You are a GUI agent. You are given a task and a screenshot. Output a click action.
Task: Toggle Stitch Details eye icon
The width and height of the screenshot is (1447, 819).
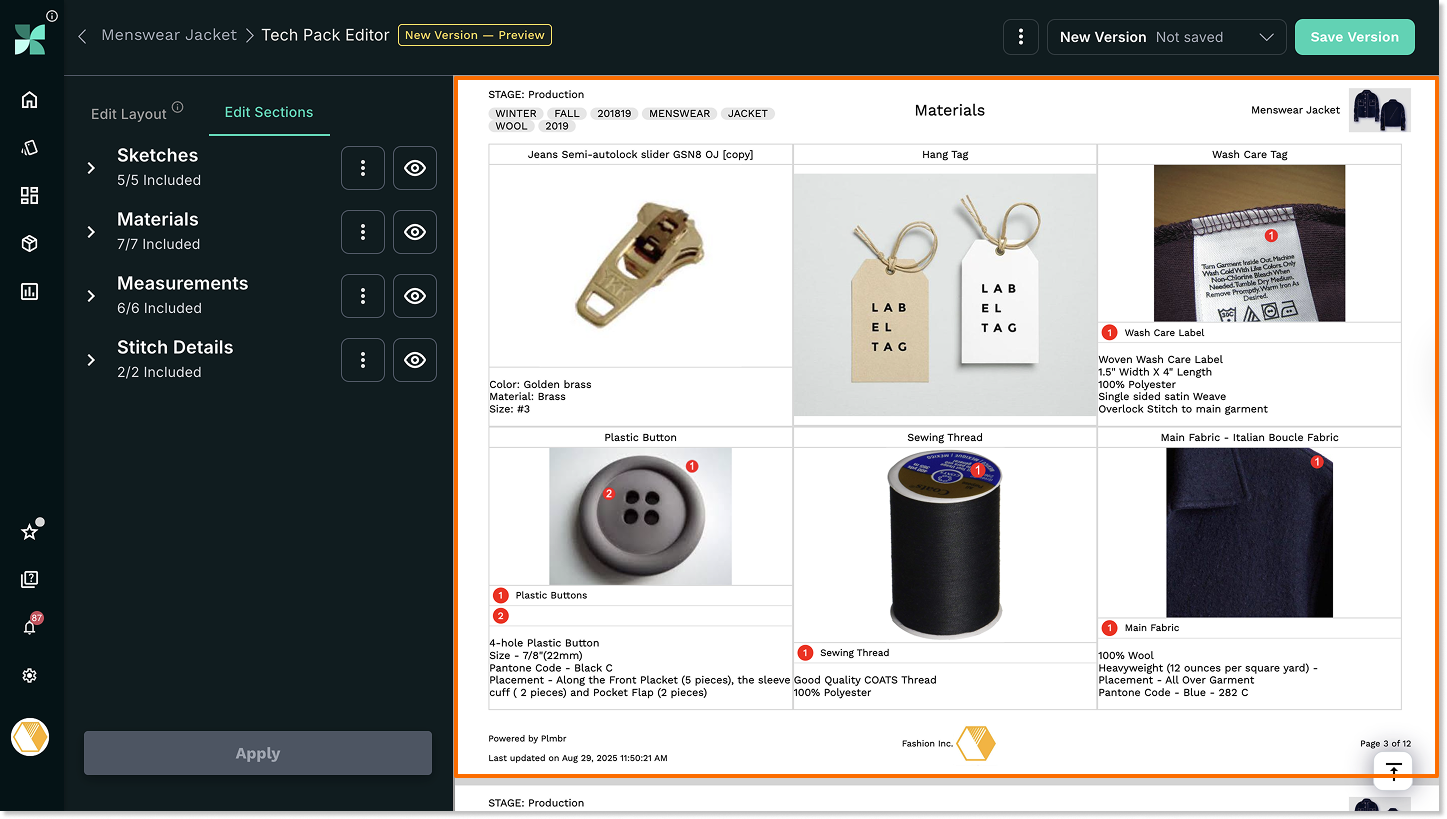pos(414,360)
